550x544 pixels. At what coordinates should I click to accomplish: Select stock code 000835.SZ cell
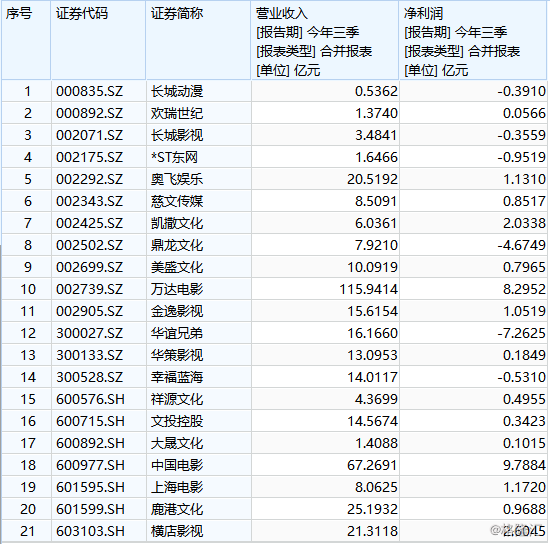(x=98, y=91)
